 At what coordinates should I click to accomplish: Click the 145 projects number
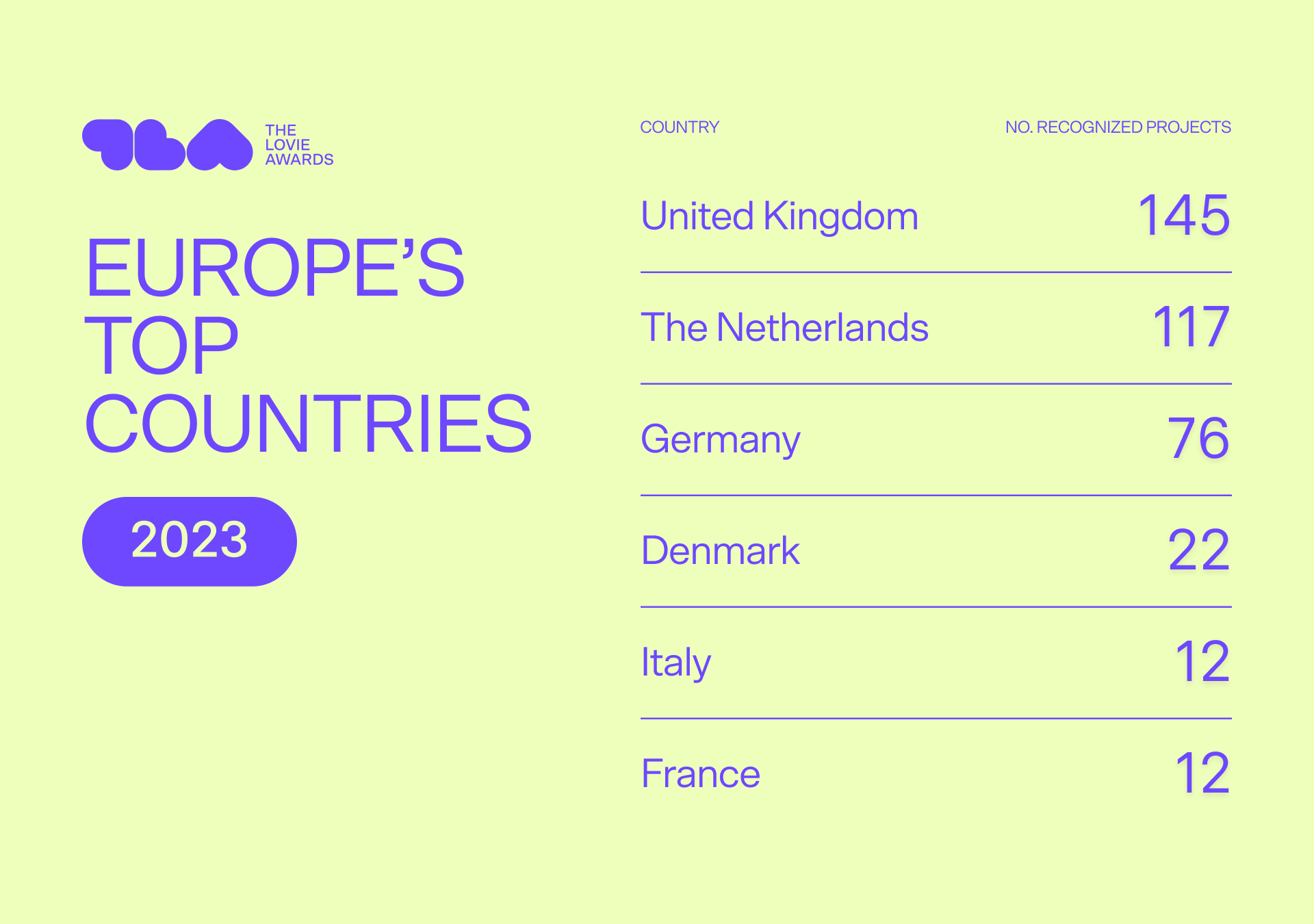click(x=1184, y=215)
